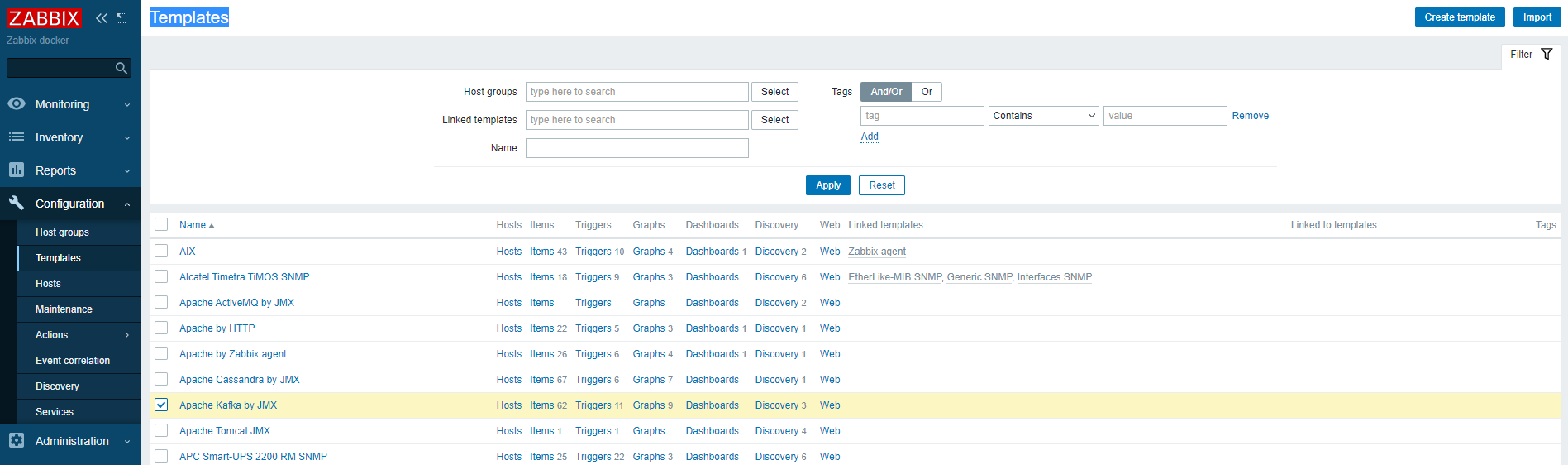Open Graphs 7 for Apache Cassandra
Image resolution: width=1568 pixels, height=465 pixels.
point(649,380)
